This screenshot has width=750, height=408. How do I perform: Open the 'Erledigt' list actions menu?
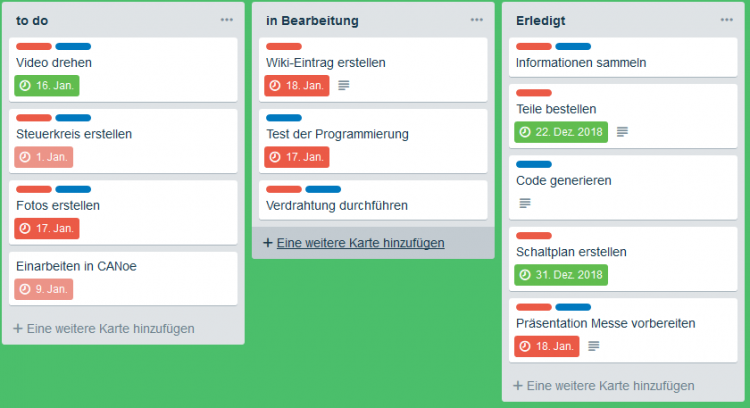tap(727, 20)
